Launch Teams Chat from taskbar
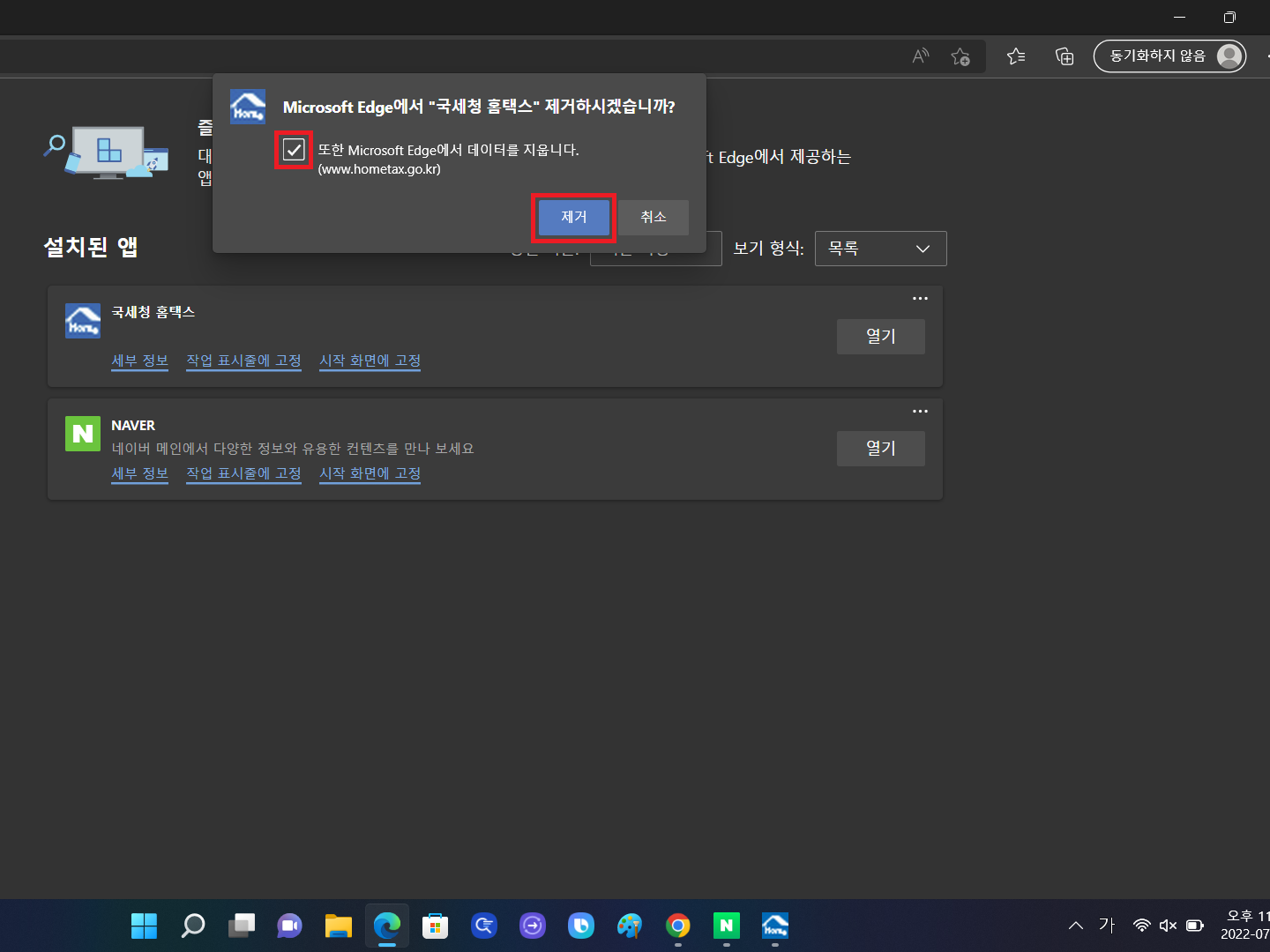The image size is (1270, 952). coord(289,926)
